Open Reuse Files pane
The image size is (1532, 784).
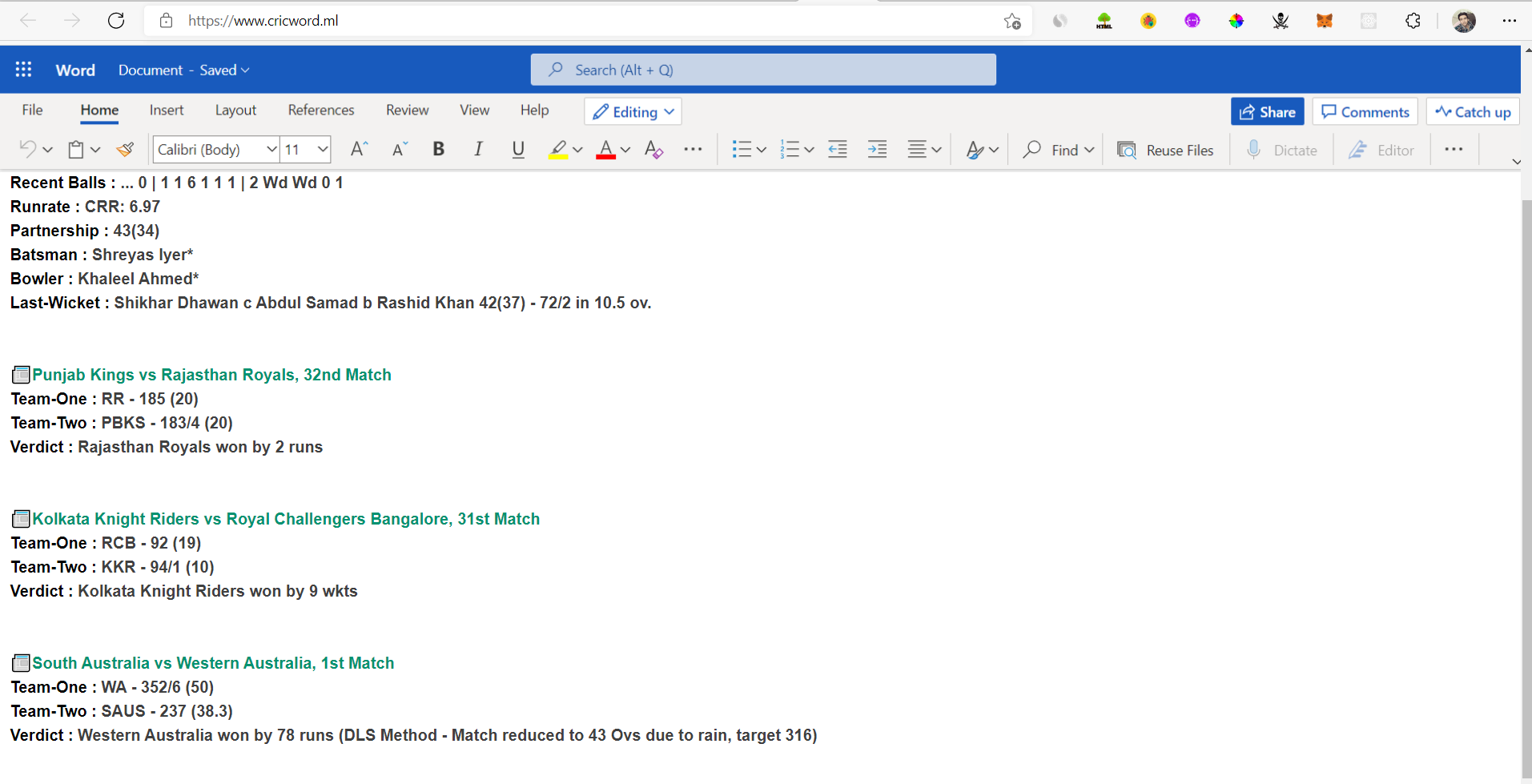pyautogui.click(x=1165, y=150)
